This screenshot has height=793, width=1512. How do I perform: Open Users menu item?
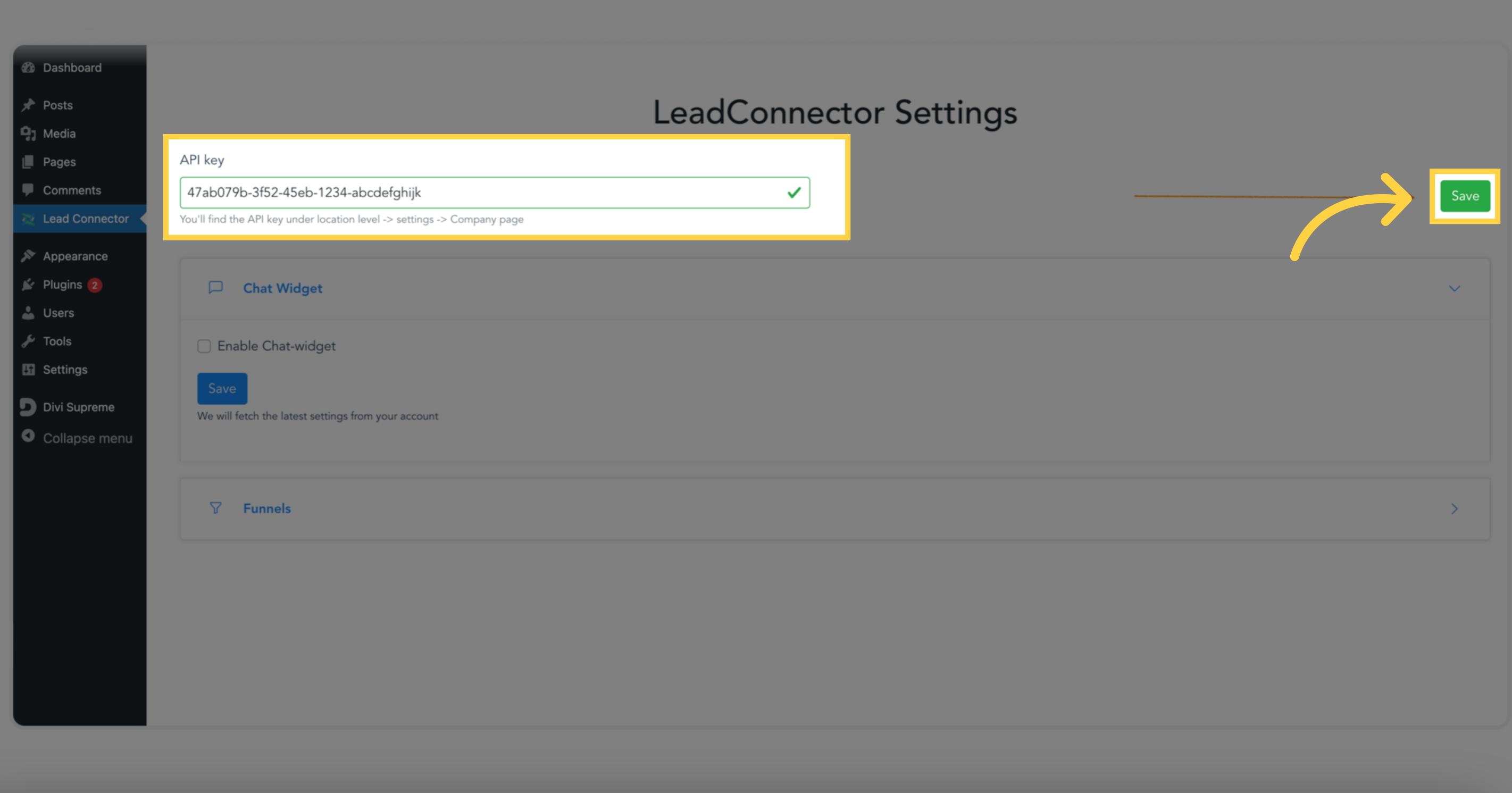coord(80,312)
